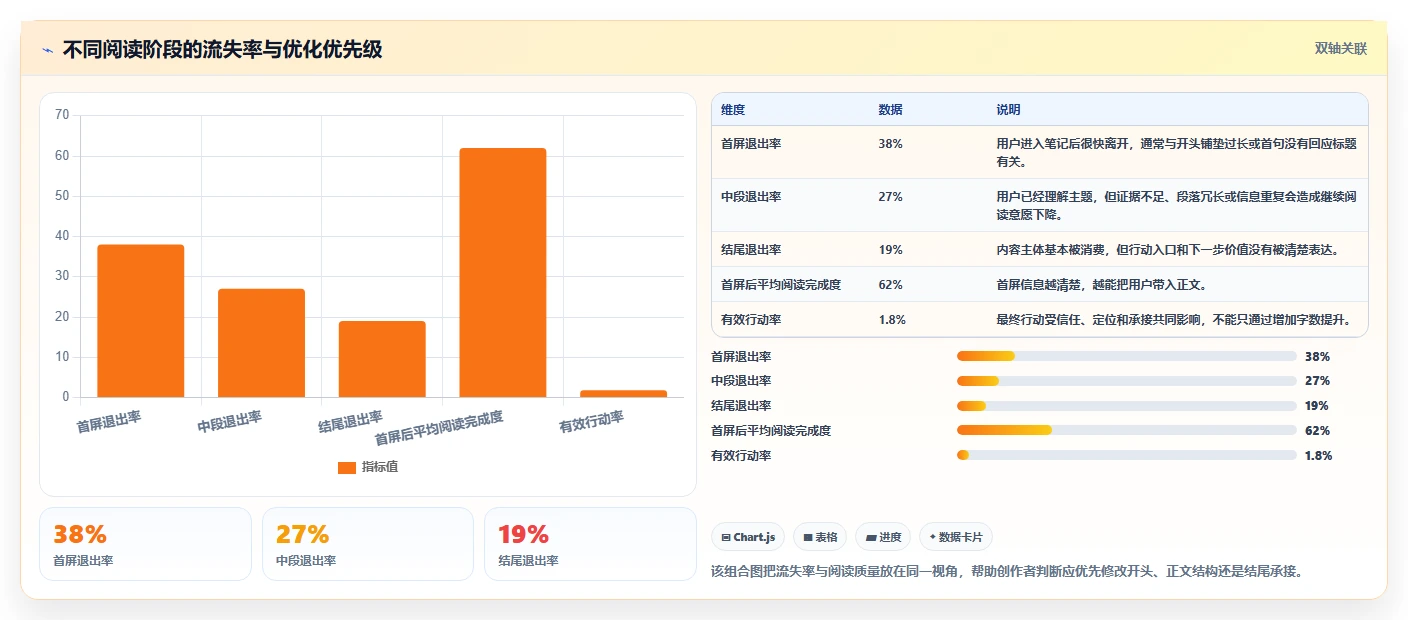Click the 38% 首屏退出率 data card
The image size is (1408, 620).
145,544
